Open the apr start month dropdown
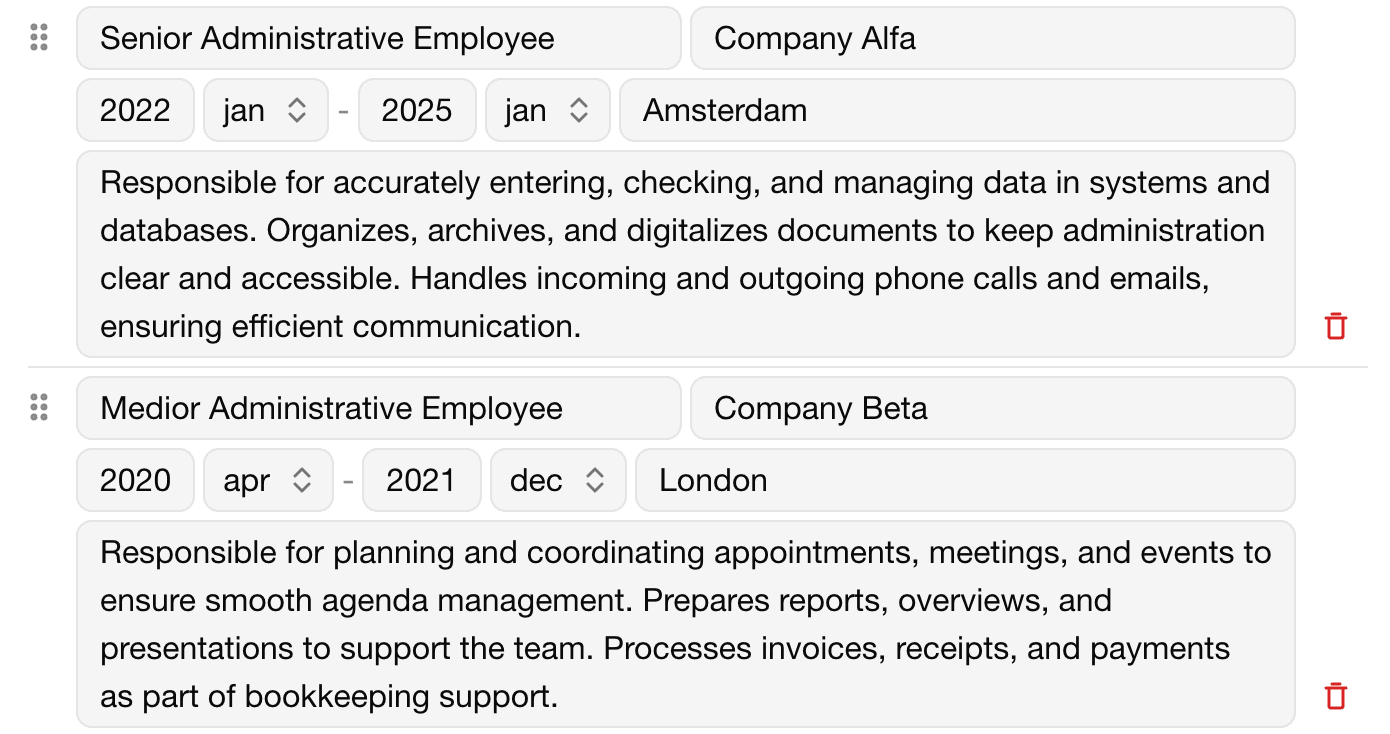Screen dimensions: 1390x734 click(x=267, y=480)
